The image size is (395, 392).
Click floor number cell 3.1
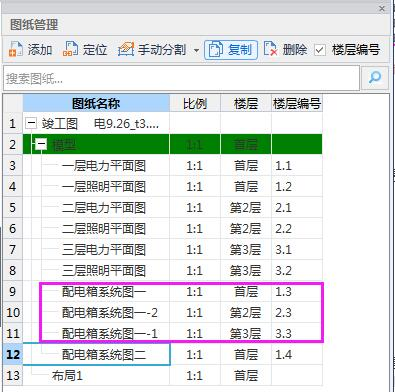297,250
